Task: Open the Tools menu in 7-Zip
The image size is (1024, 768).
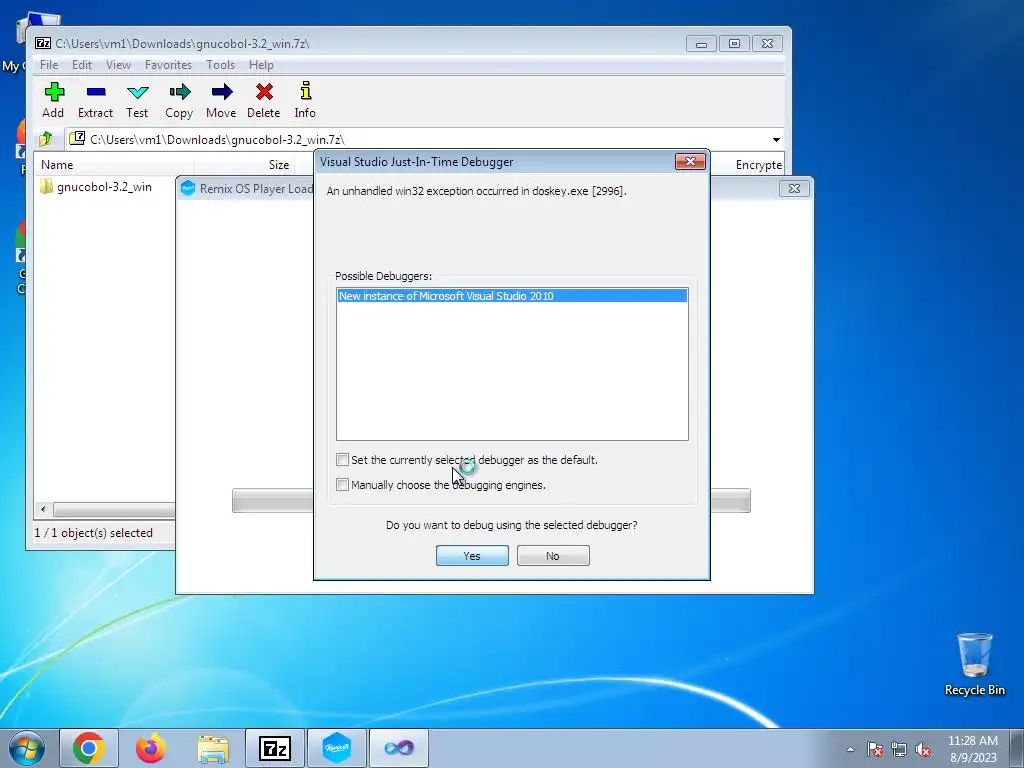Action: click(220, 65)
